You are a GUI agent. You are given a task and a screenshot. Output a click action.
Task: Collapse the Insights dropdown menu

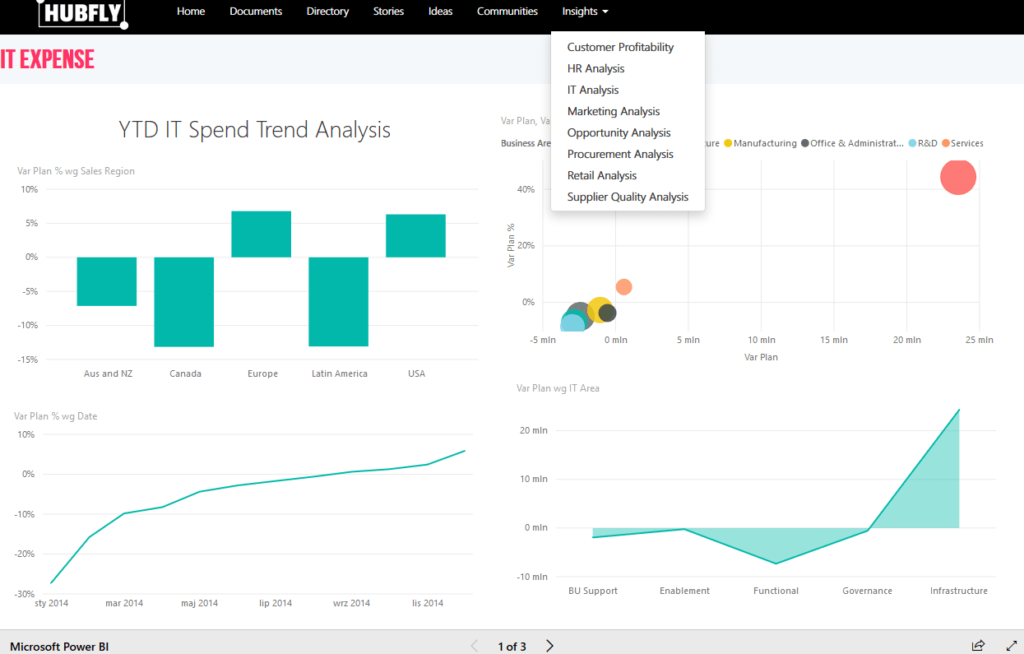[584, 11]
